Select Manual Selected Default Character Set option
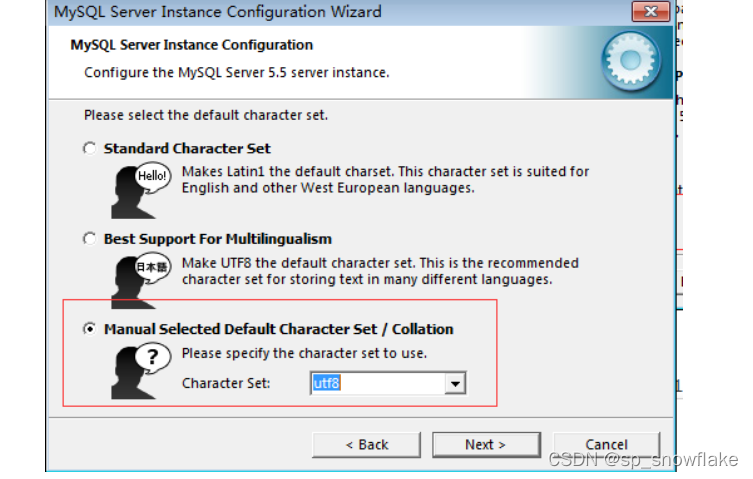This screenshot has width=753, height=479. coord(90,329)
